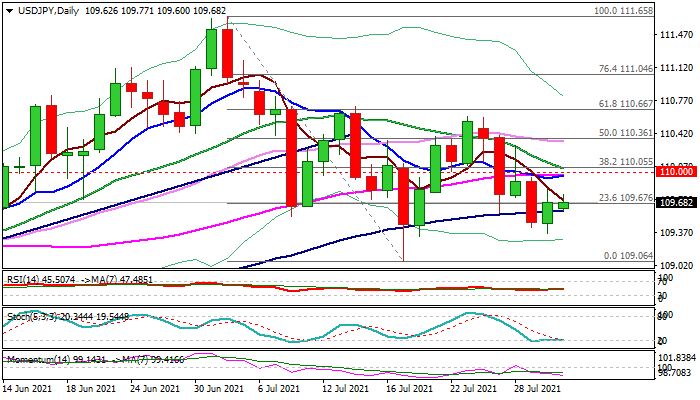Click the 22 Jul 2021 date marker

coord(473,388)
